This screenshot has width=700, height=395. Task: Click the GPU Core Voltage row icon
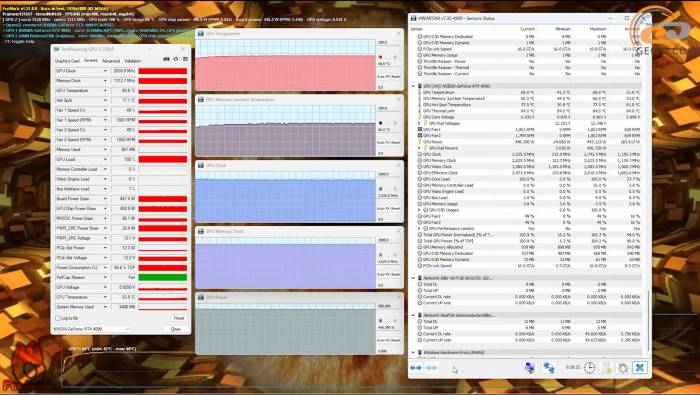(420, 117)
